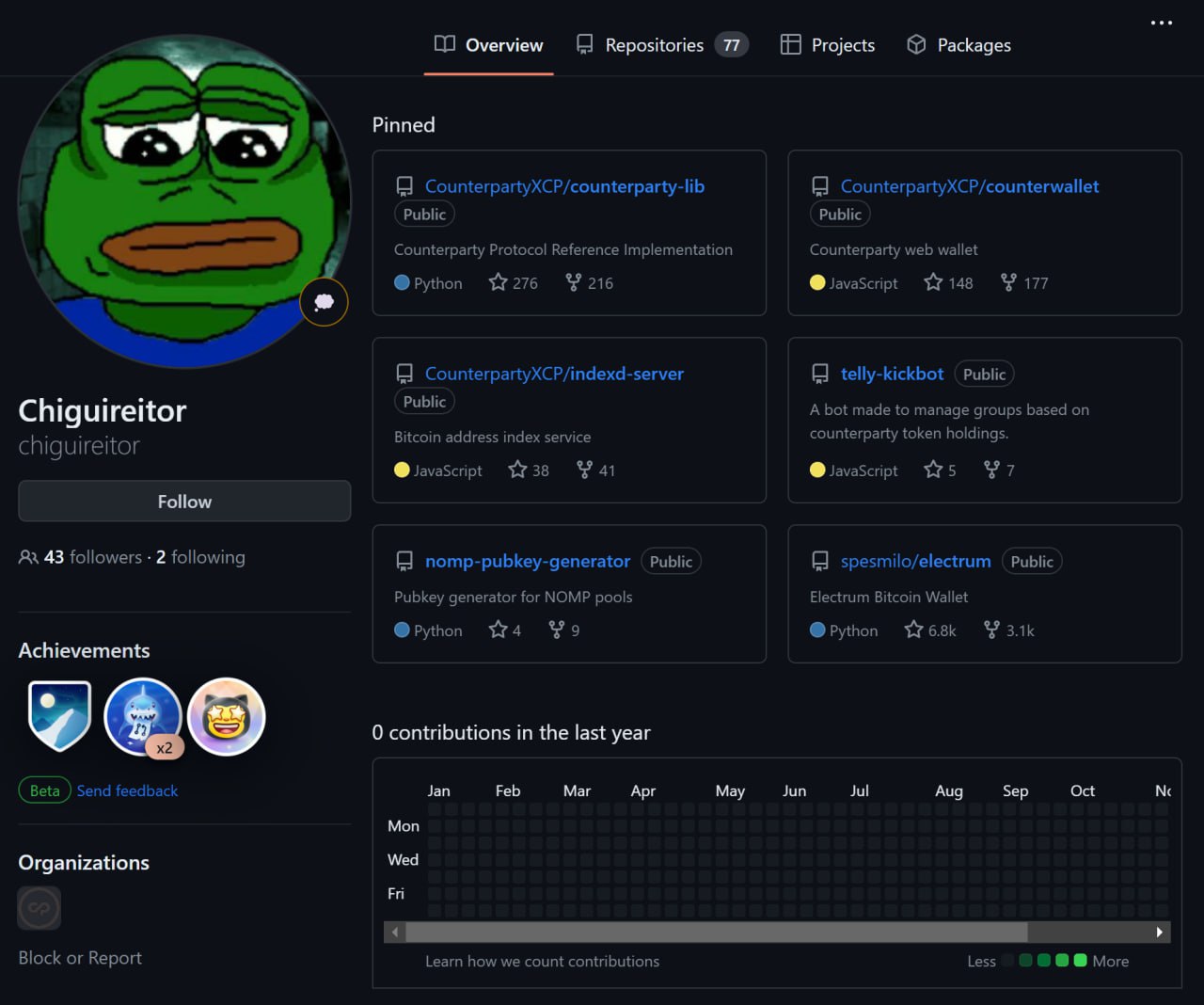1204x1005 pixels.
Task: Click the Python language dot on electrum card
Action: [x=817, y=630]
